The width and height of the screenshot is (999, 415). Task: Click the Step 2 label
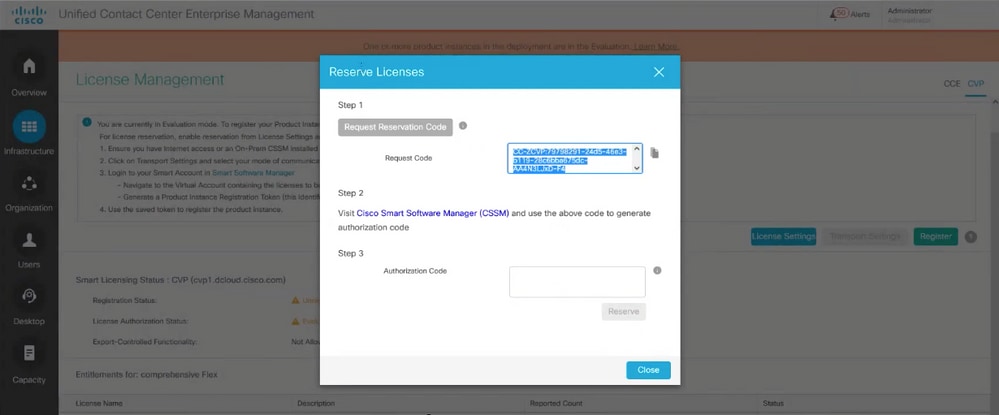tap(350, 193)
